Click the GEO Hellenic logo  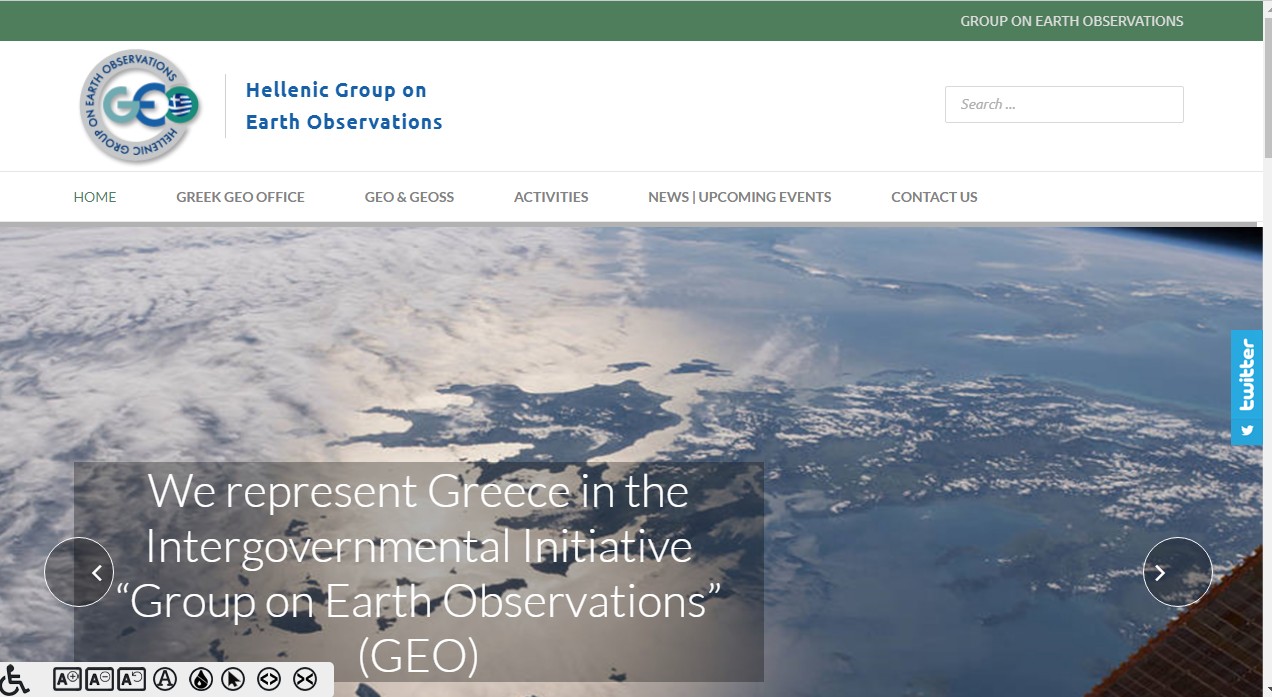click(x=140, y=106)
